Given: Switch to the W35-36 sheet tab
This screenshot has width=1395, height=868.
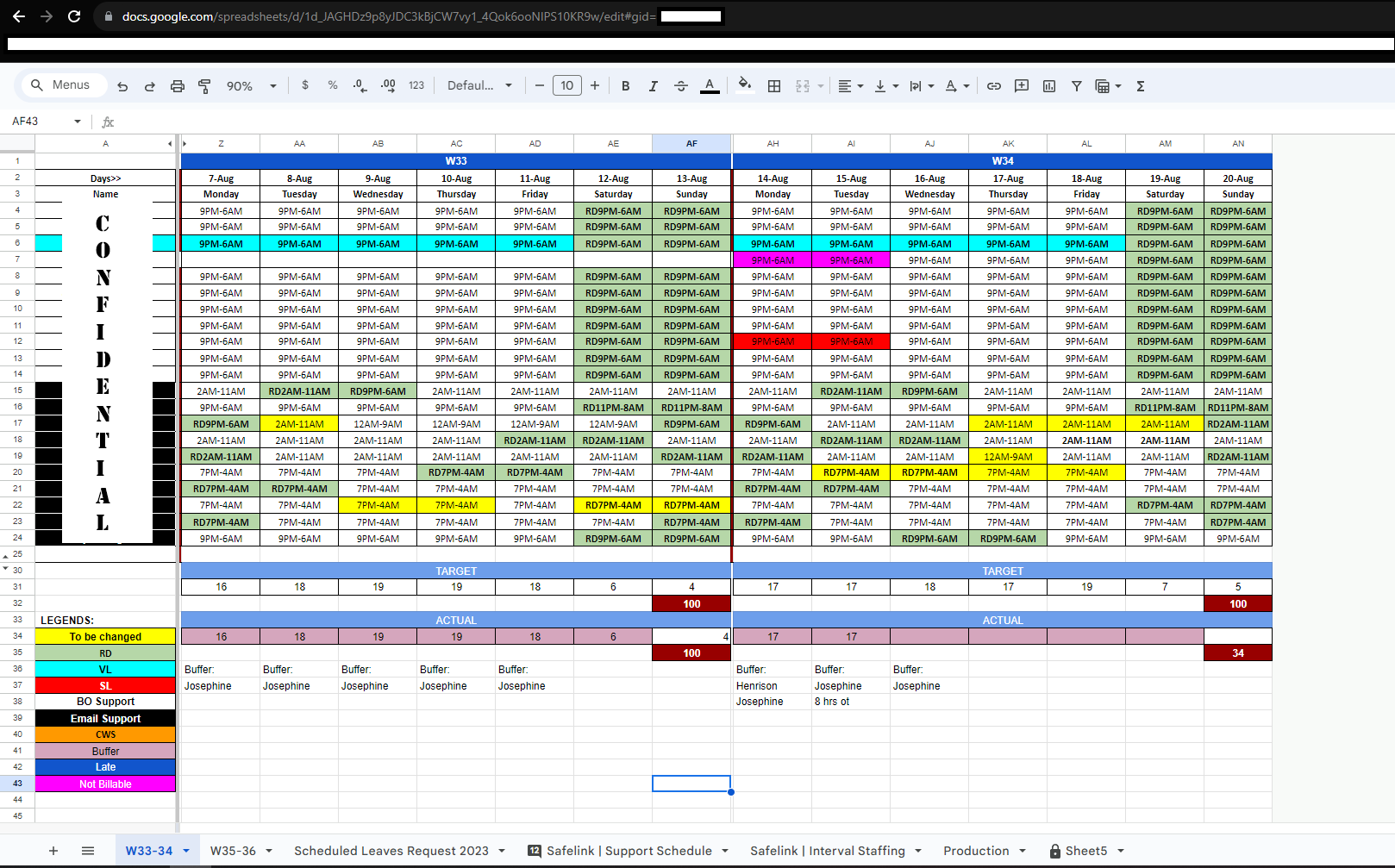Looking at the screenshot, I should pos(233,851).
